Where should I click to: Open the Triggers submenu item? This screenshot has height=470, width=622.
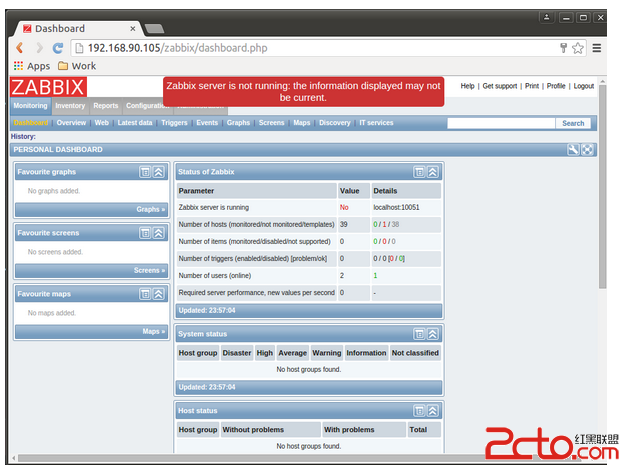pos(174,123)
